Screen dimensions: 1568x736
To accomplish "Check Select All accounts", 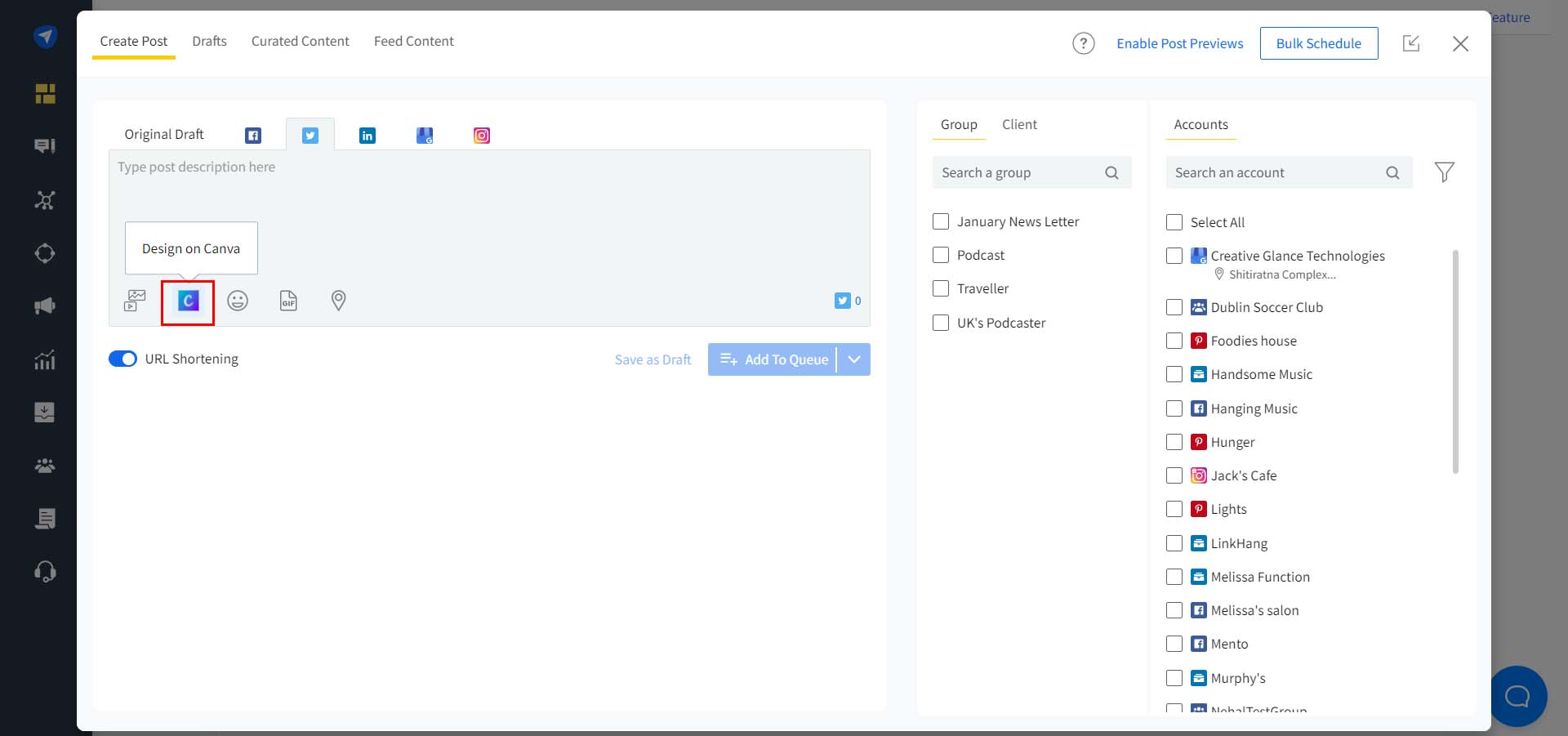I will [x=1174, y=222].
